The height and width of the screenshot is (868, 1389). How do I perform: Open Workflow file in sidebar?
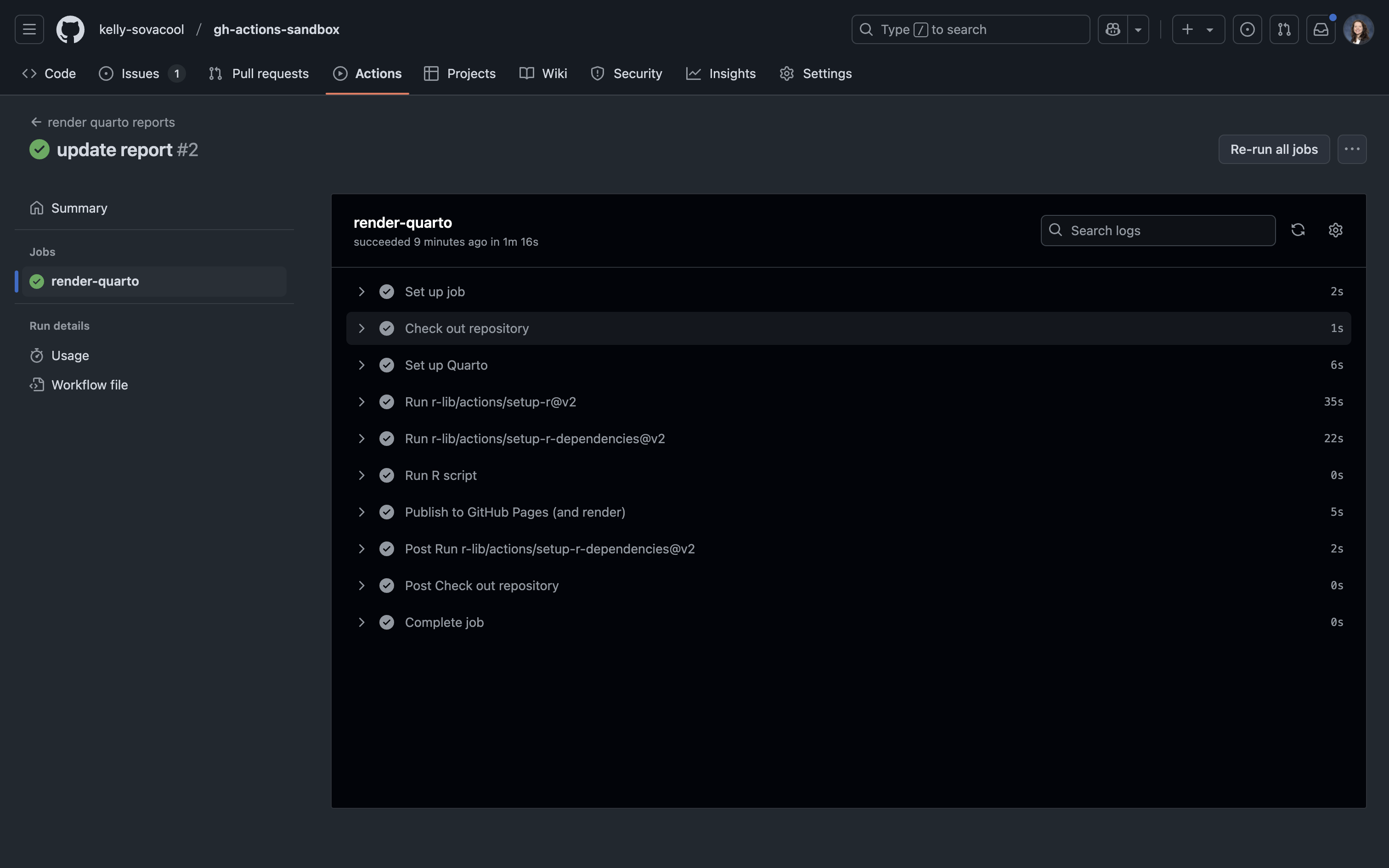(90, 385)
